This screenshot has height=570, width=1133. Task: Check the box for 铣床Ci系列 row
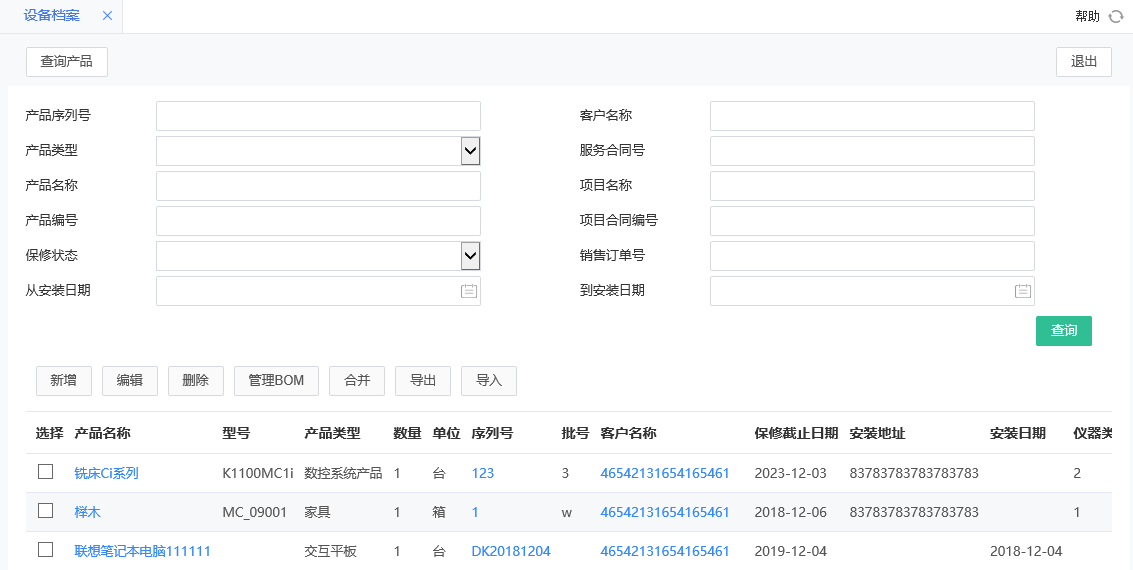pos(45,472)
